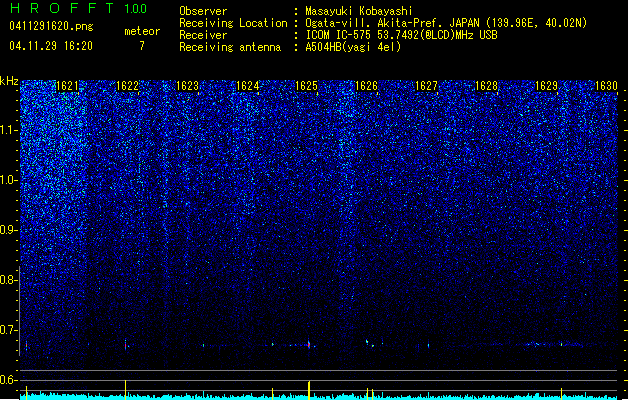The image size is (629, 400).
Task: Select the HROFFT program title text
Action: (62, 8)
